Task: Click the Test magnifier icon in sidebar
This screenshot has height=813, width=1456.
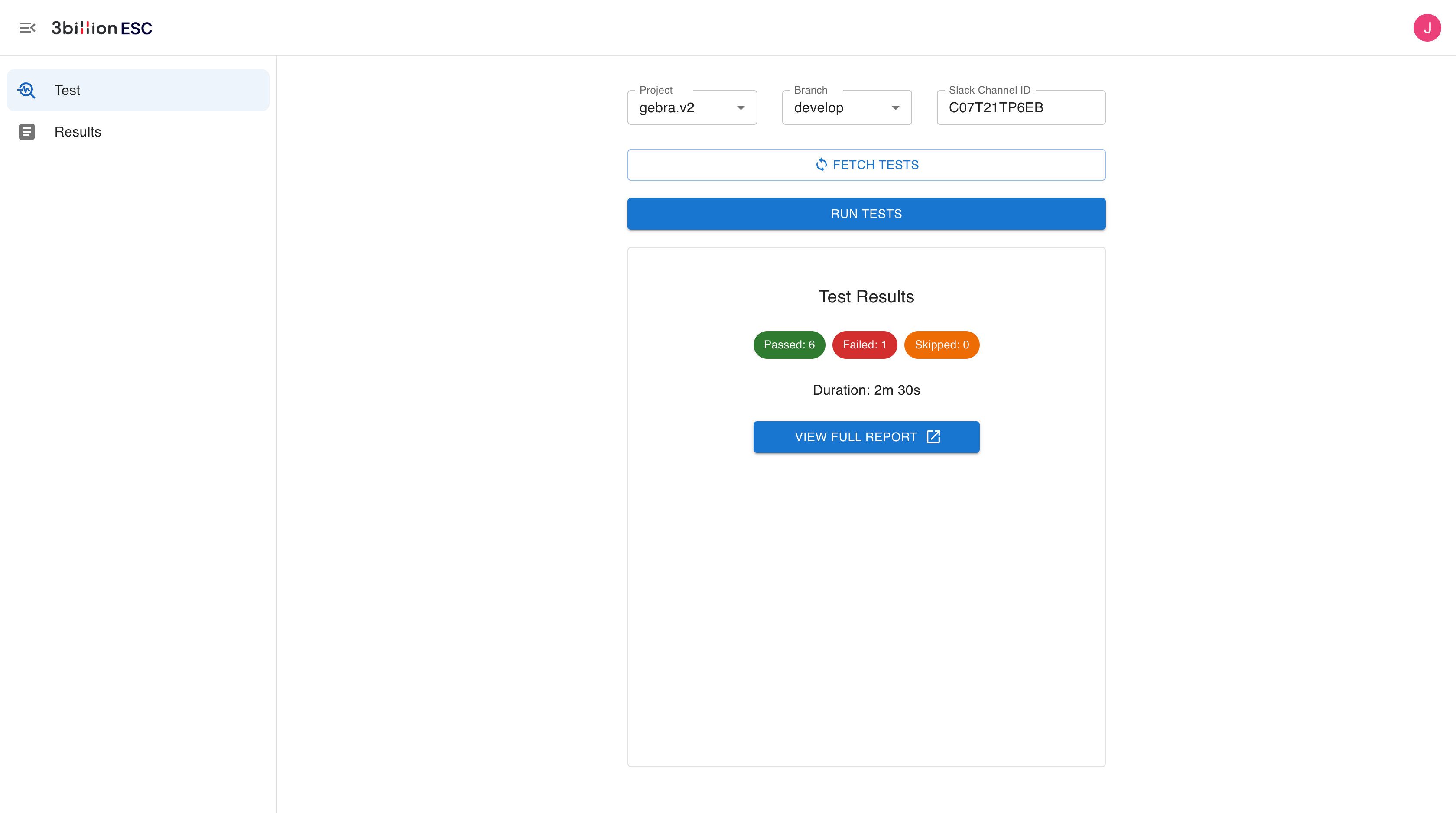Action: click(x=26, y=90)
